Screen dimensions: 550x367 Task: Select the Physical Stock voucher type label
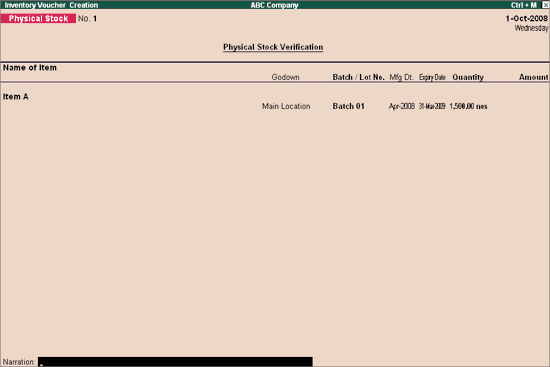click(38, 19)
